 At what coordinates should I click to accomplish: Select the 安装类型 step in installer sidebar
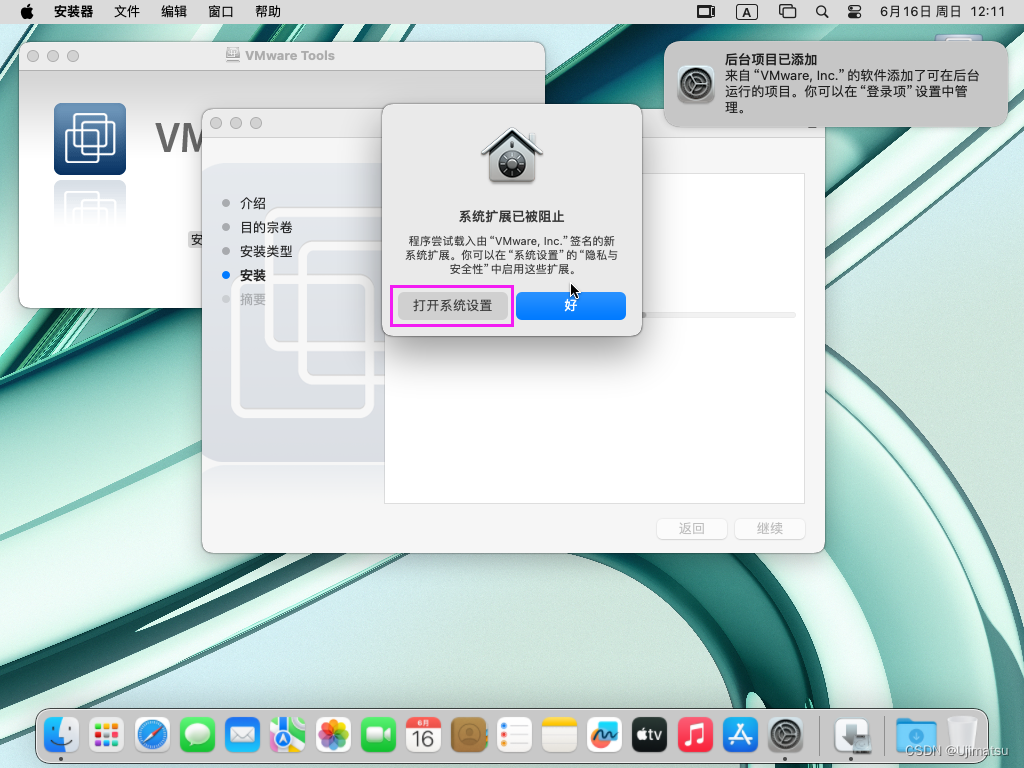266,251
